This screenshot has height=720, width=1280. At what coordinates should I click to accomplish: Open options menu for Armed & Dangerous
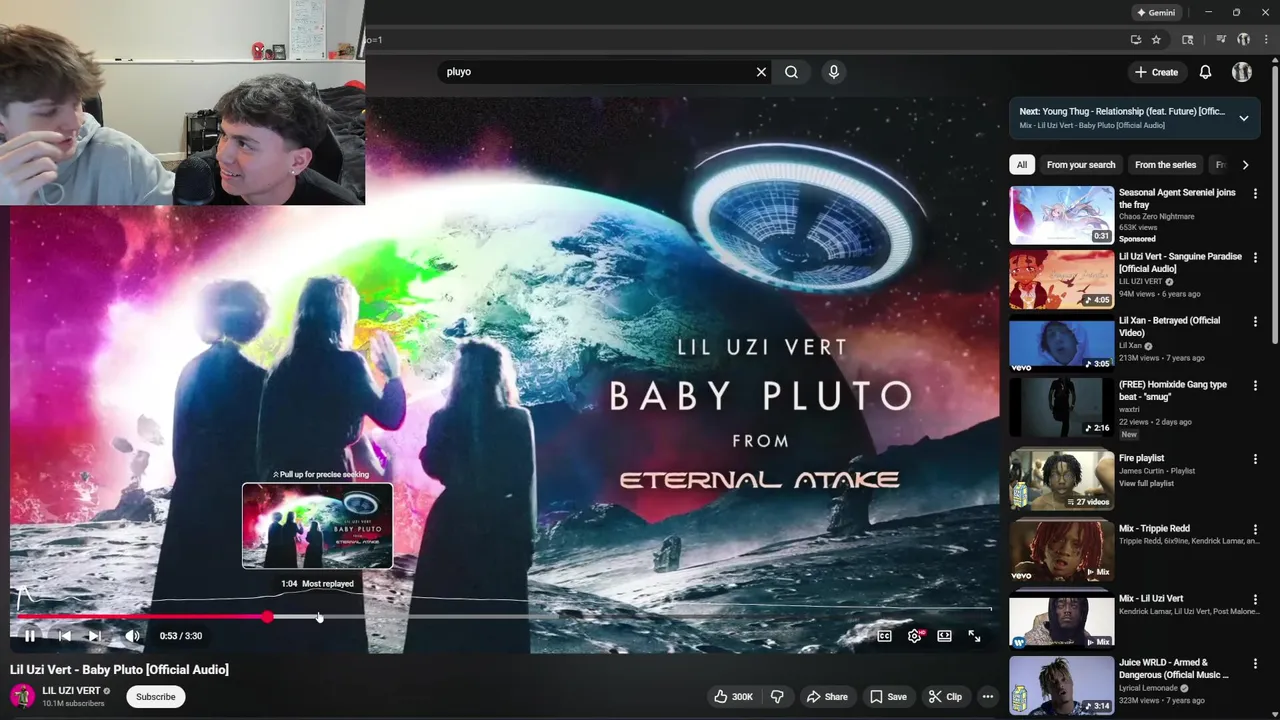tap(1255, 663)
